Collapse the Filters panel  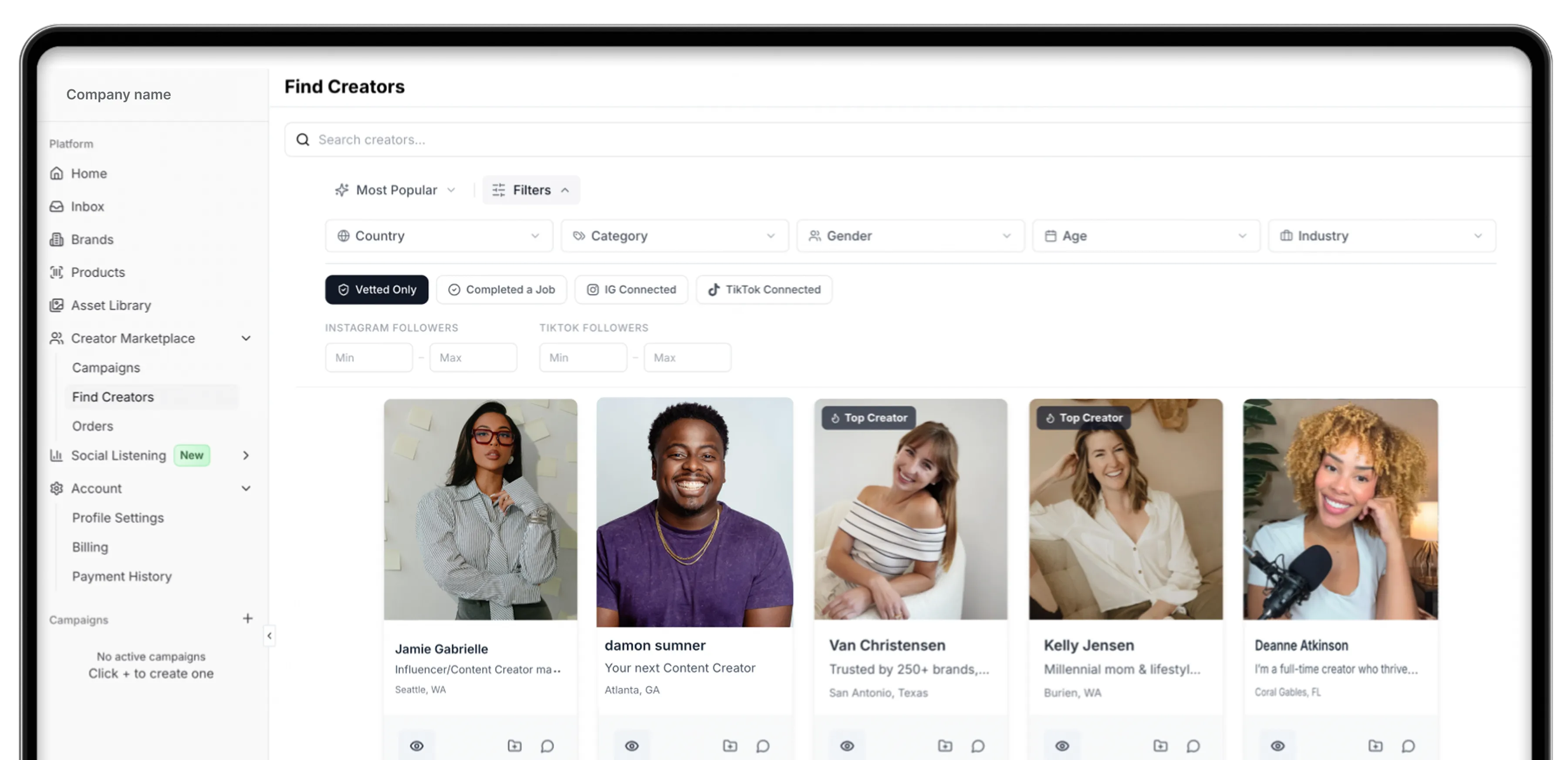pos(531,190)
